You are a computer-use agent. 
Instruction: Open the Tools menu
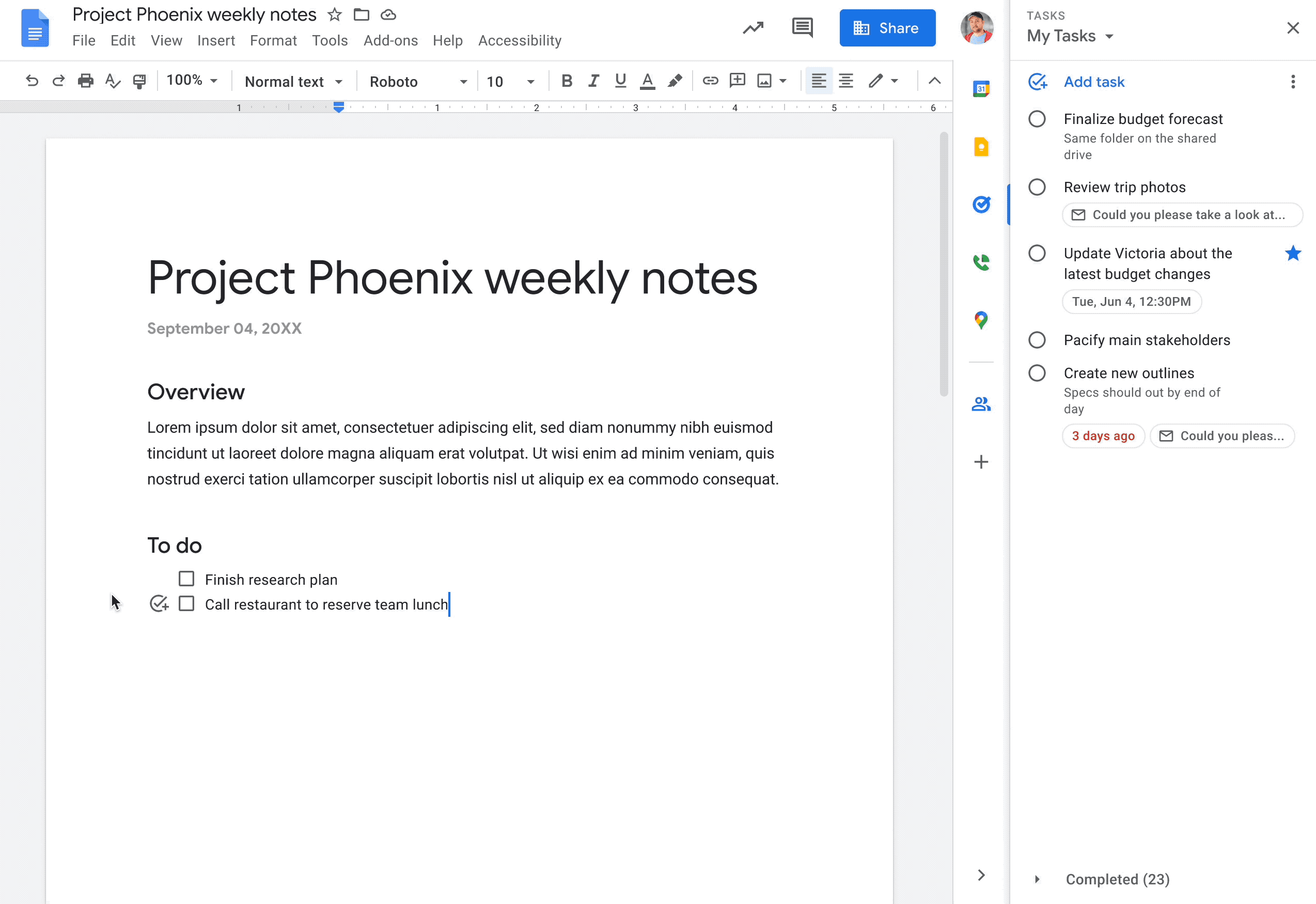[330, 41]
